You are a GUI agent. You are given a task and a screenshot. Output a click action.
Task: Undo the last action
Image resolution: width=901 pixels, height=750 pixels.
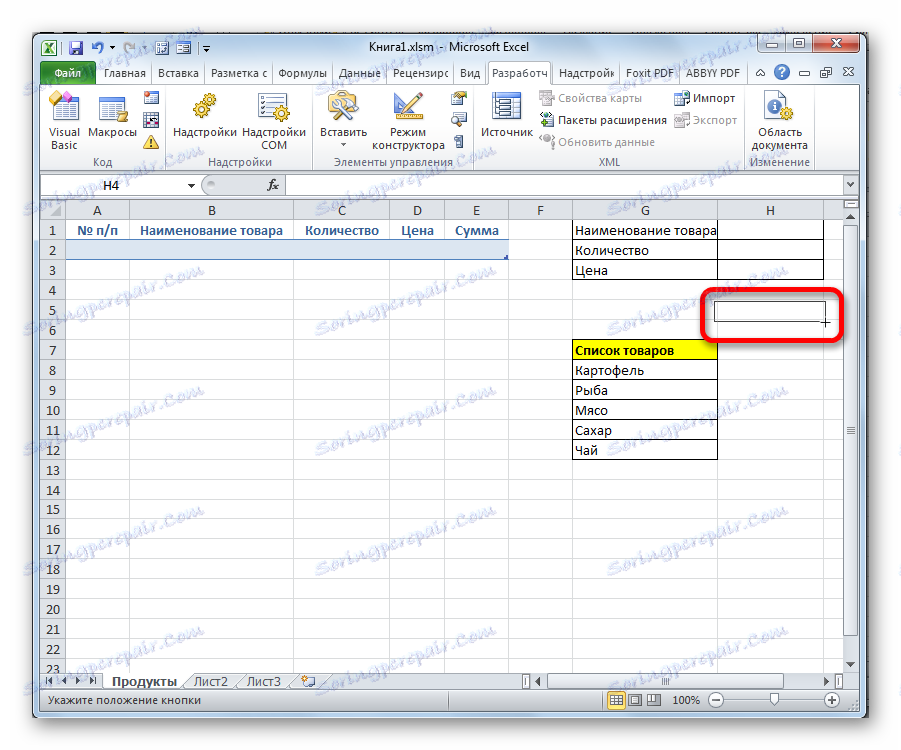[x=98, y=48]
